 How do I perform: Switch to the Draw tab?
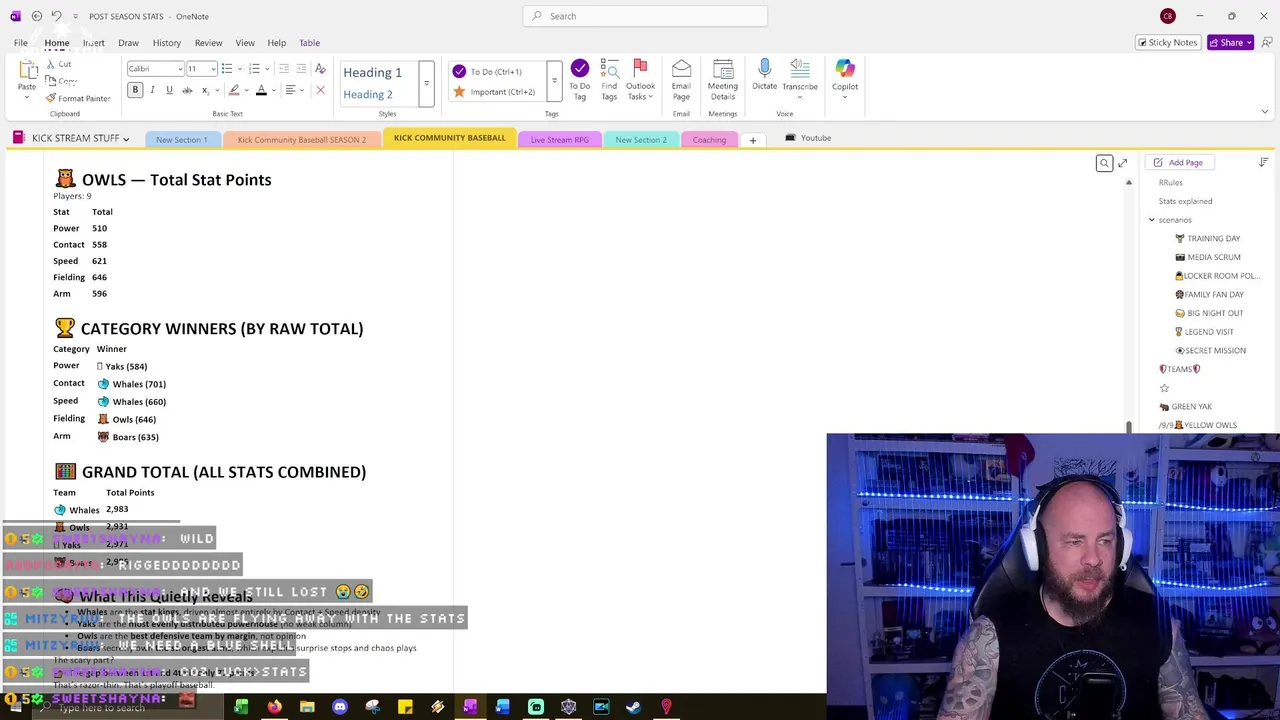click(x=128, y=43)
